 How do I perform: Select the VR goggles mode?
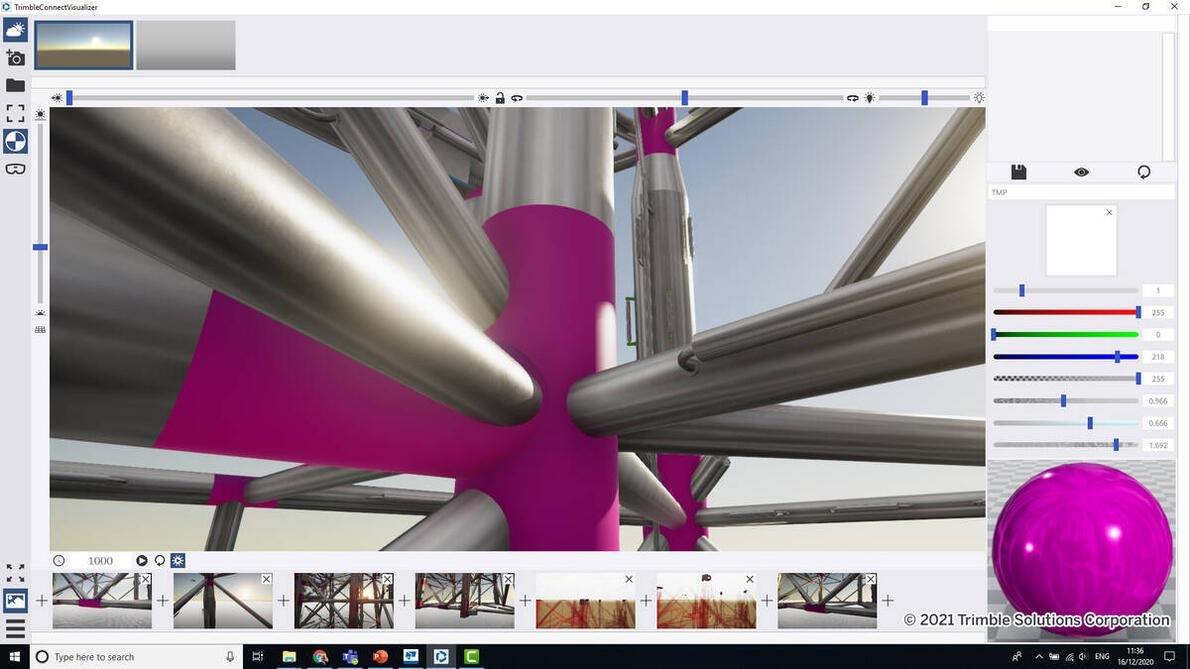[15, 168]
